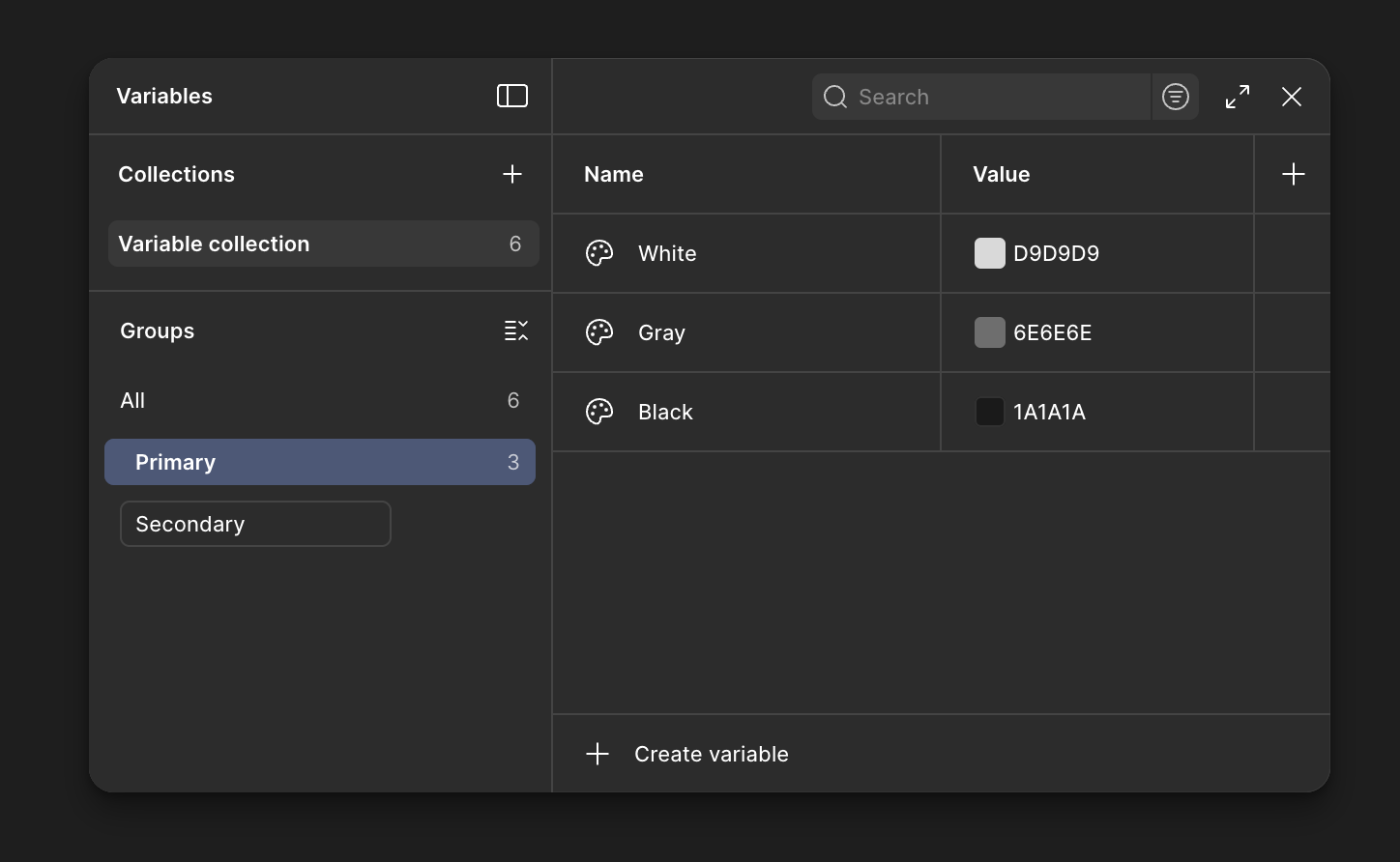Viewport: 1400px width, 862px height.
Task: Collapse all groups using the list icon
Action: (x=516, y=330)
